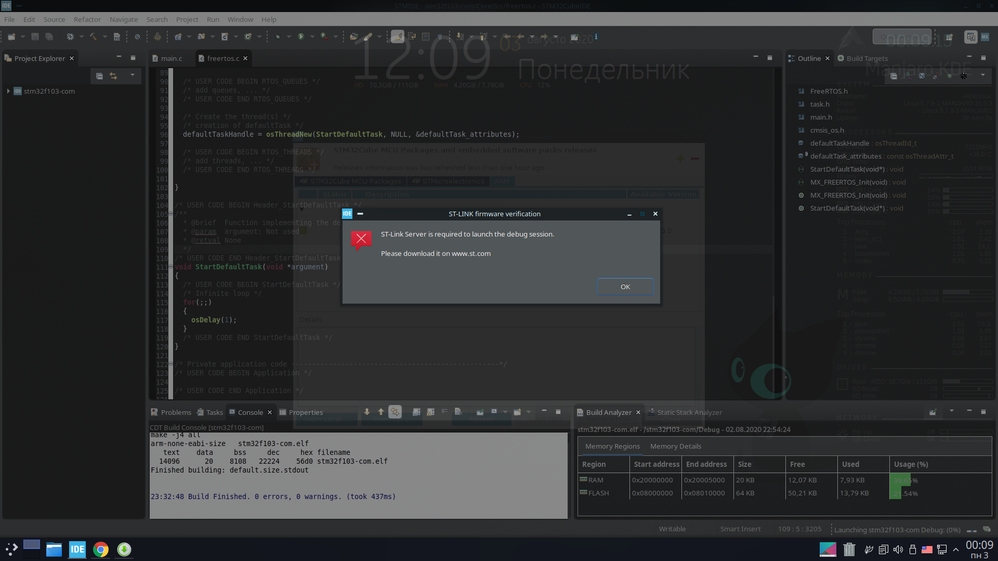Viewport: 998px width, 561px height.
Task: Toggle Hide Inactive Elements in the Outline toolbar
Action: [x=964, y=76]
